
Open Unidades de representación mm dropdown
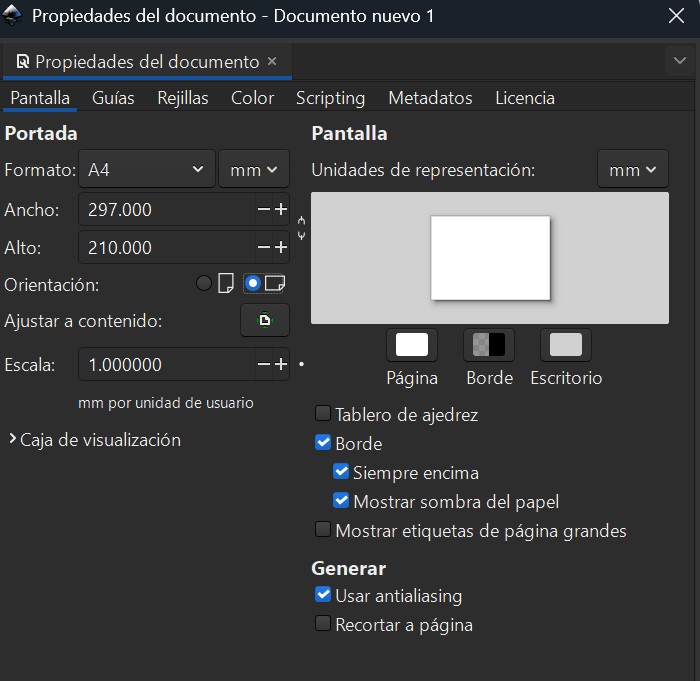coord(633,169)
